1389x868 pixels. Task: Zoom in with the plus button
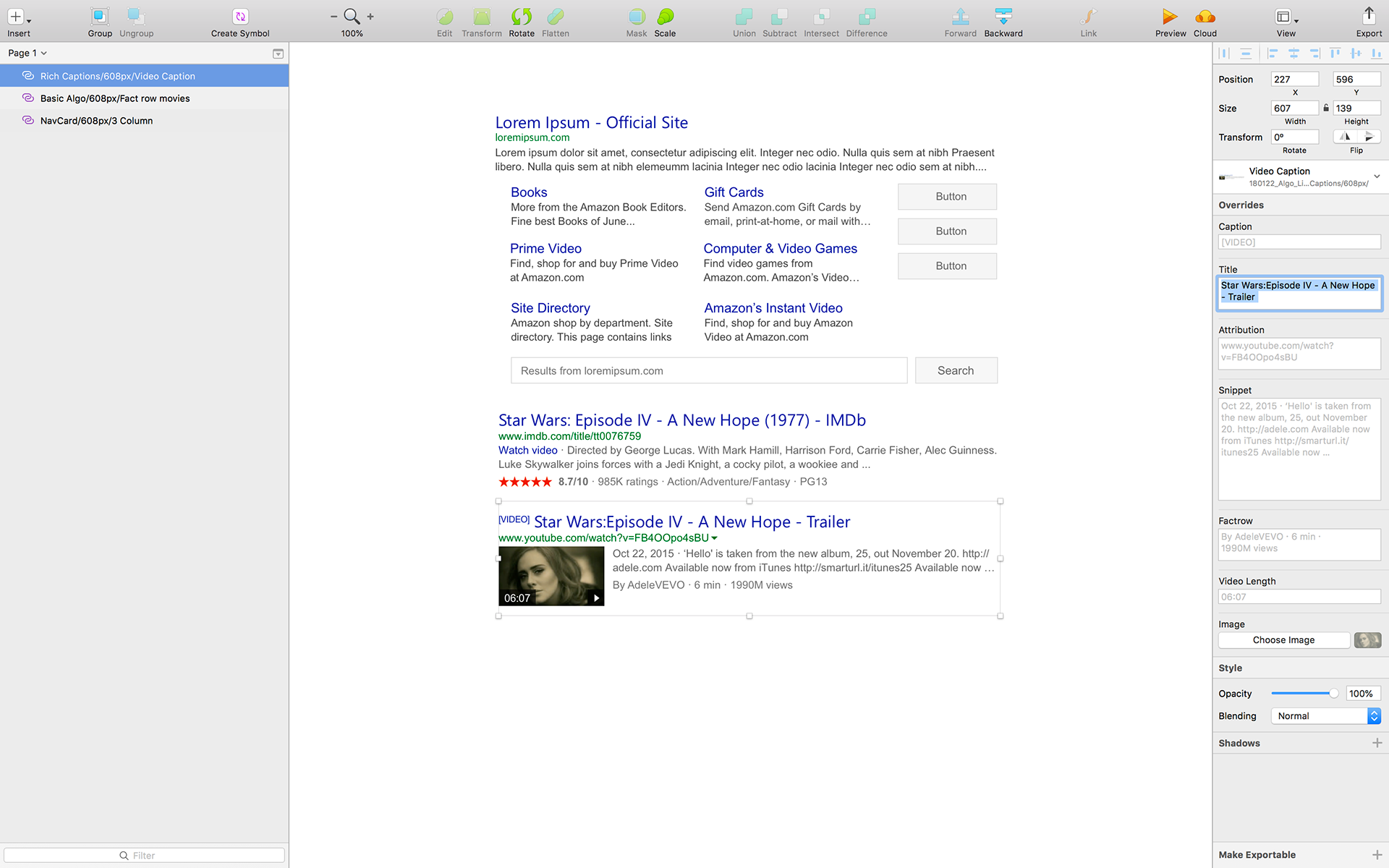pos(370,16)
